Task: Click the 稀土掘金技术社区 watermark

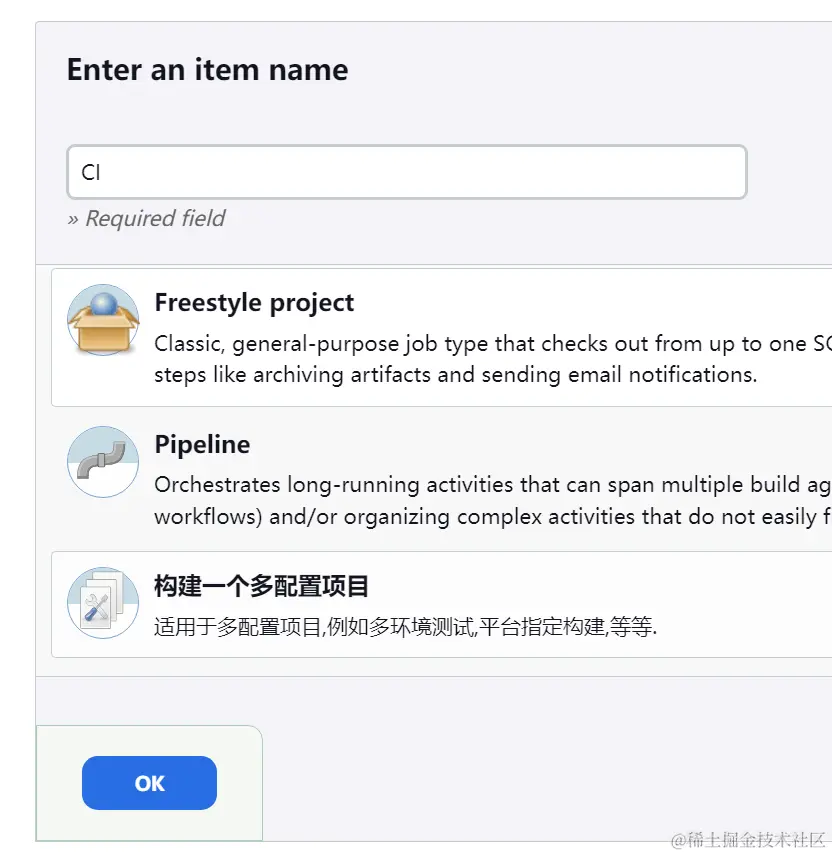Action: pos(748,840)
